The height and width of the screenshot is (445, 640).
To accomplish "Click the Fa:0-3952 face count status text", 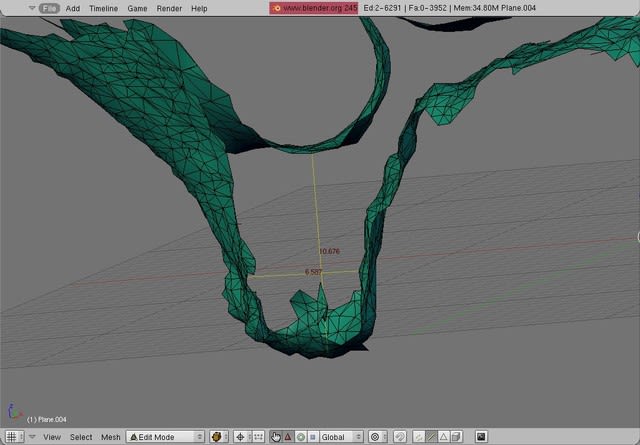I will [x=427, y=8].
